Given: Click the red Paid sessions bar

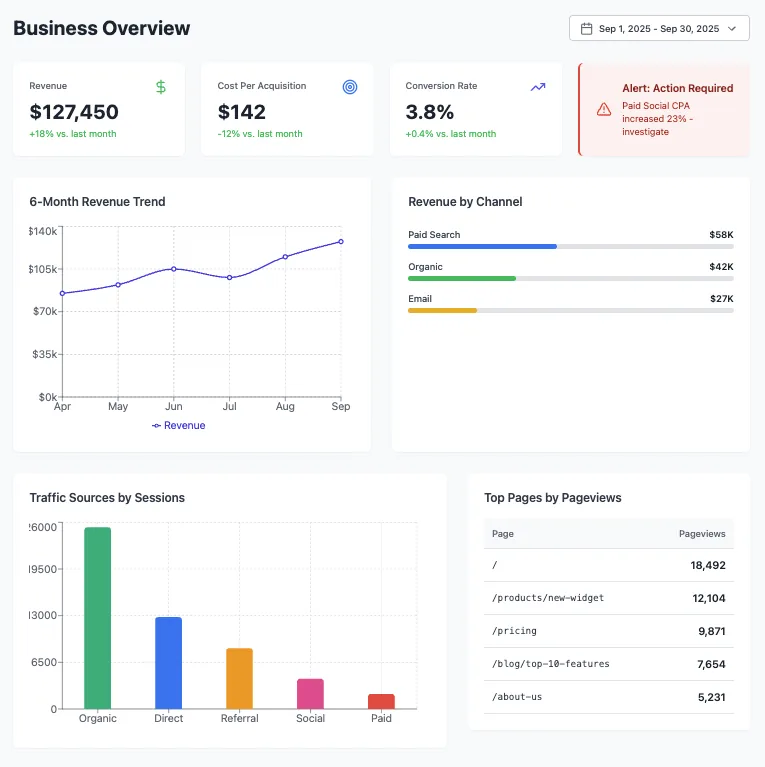Looking at the screenshot, I should click(381, 701).
